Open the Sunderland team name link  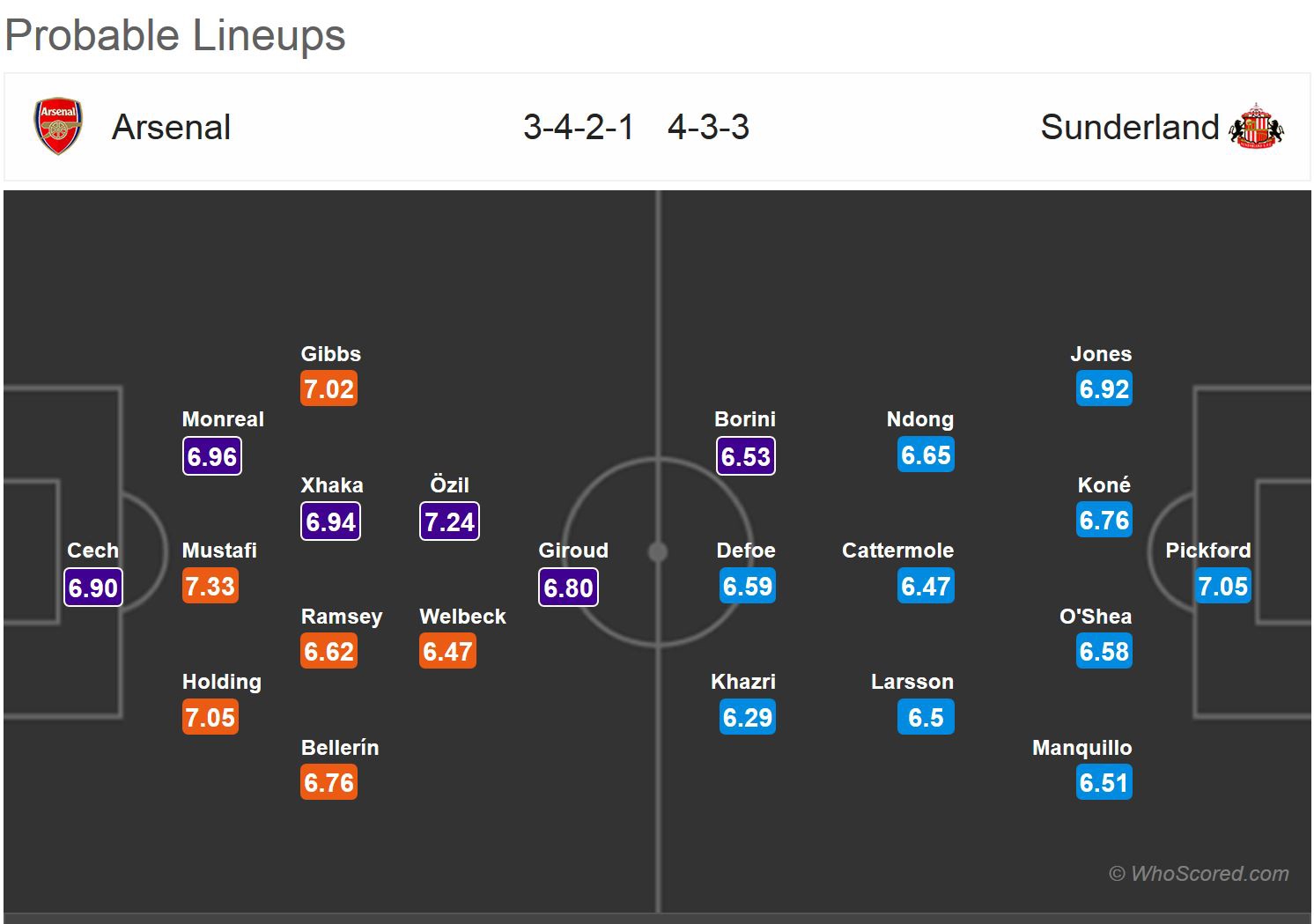(1129, 127)
